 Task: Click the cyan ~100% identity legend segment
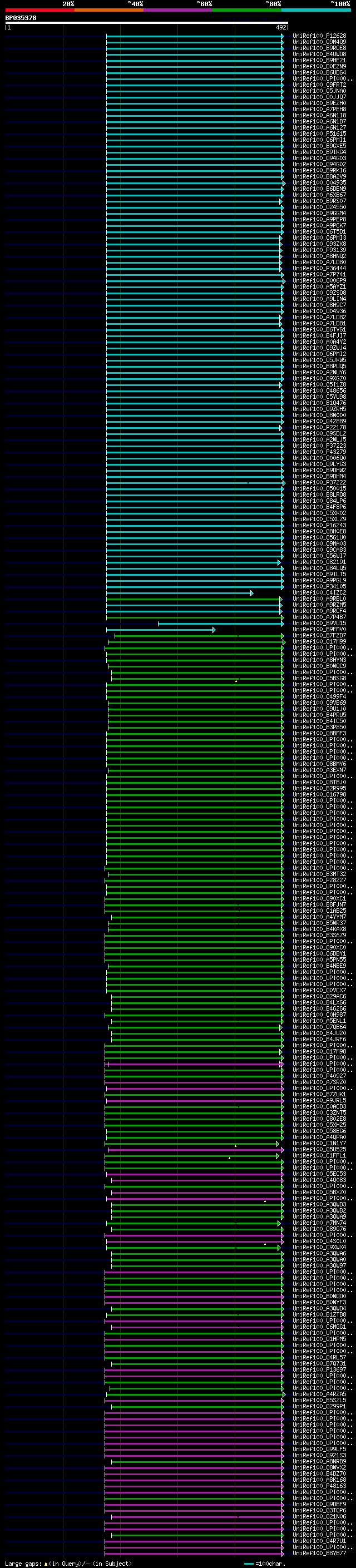[x=317, y=10]
